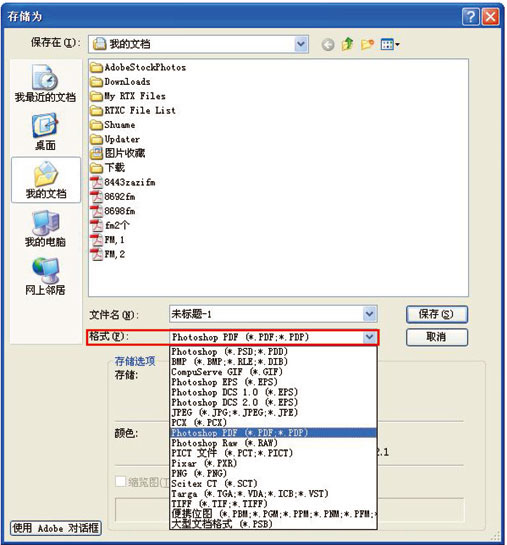Create a new folder
Screen dimensions: 507x545
[x=367, y=44]
